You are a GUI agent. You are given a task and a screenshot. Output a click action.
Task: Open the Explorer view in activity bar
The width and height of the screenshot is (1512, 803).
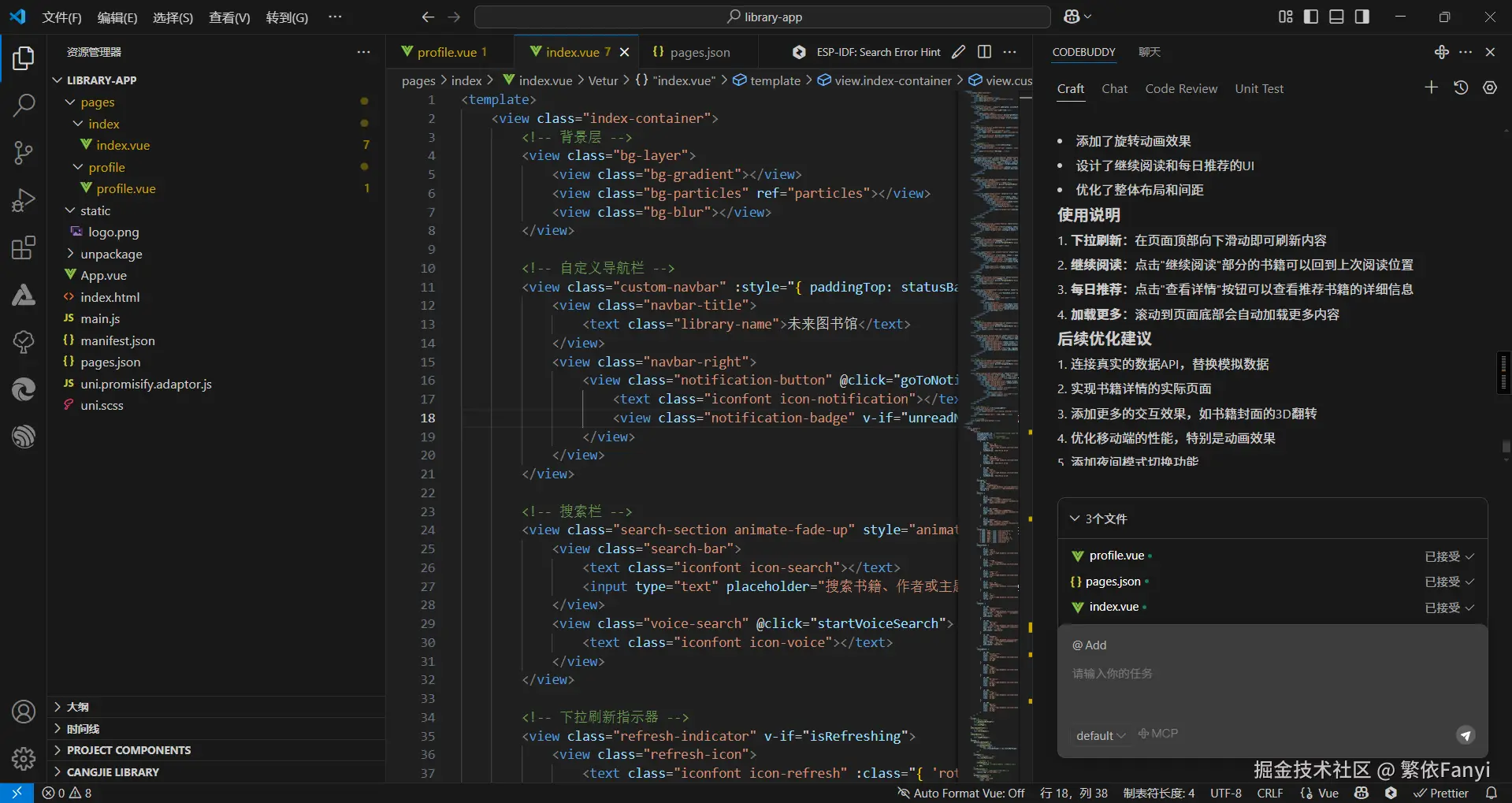pos(24,58)
